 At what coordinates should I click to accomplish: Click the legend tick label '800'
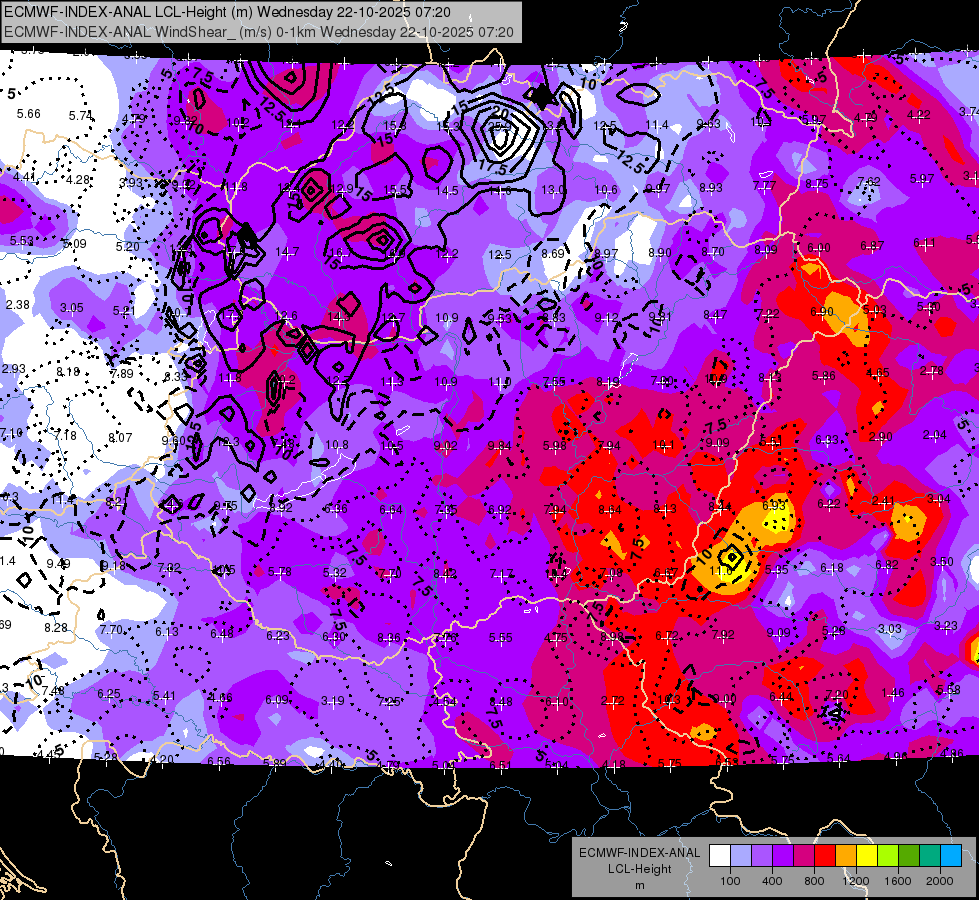click(814, 881)
